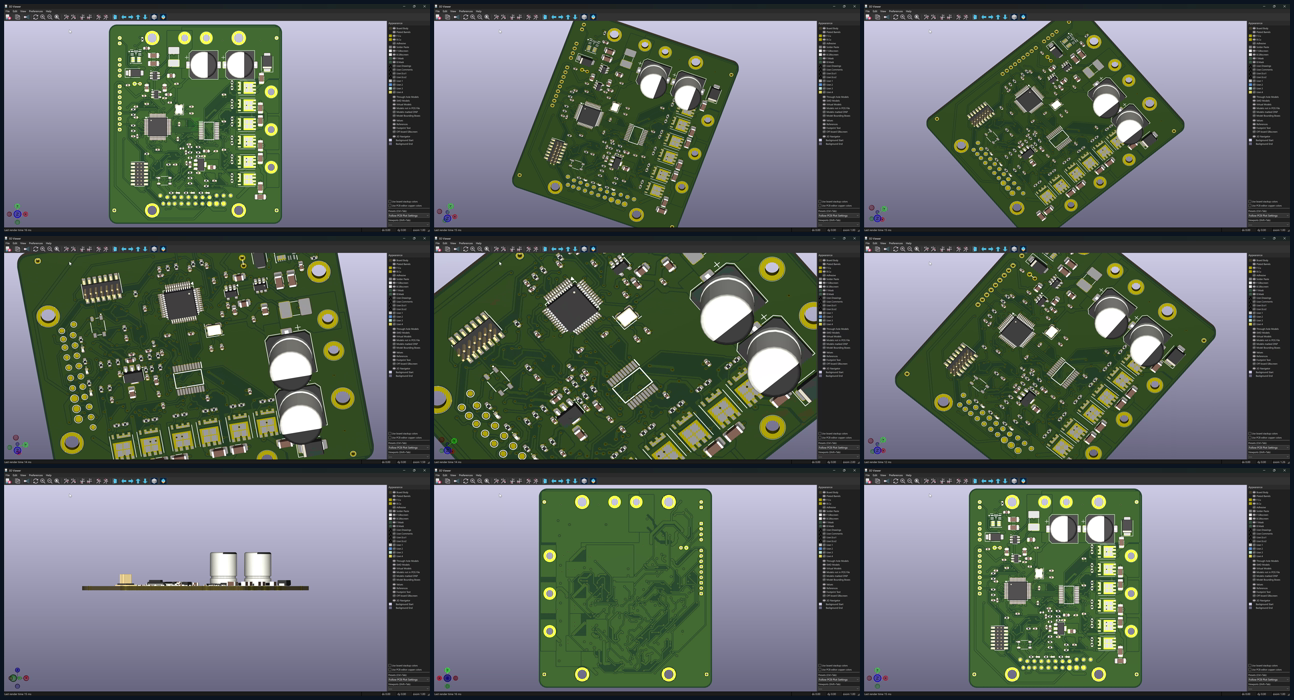This screenshot has height=700, width=1294.
Task: Click Rotate X clockwise icon in top-center window
Action: [x=496, y=17]
